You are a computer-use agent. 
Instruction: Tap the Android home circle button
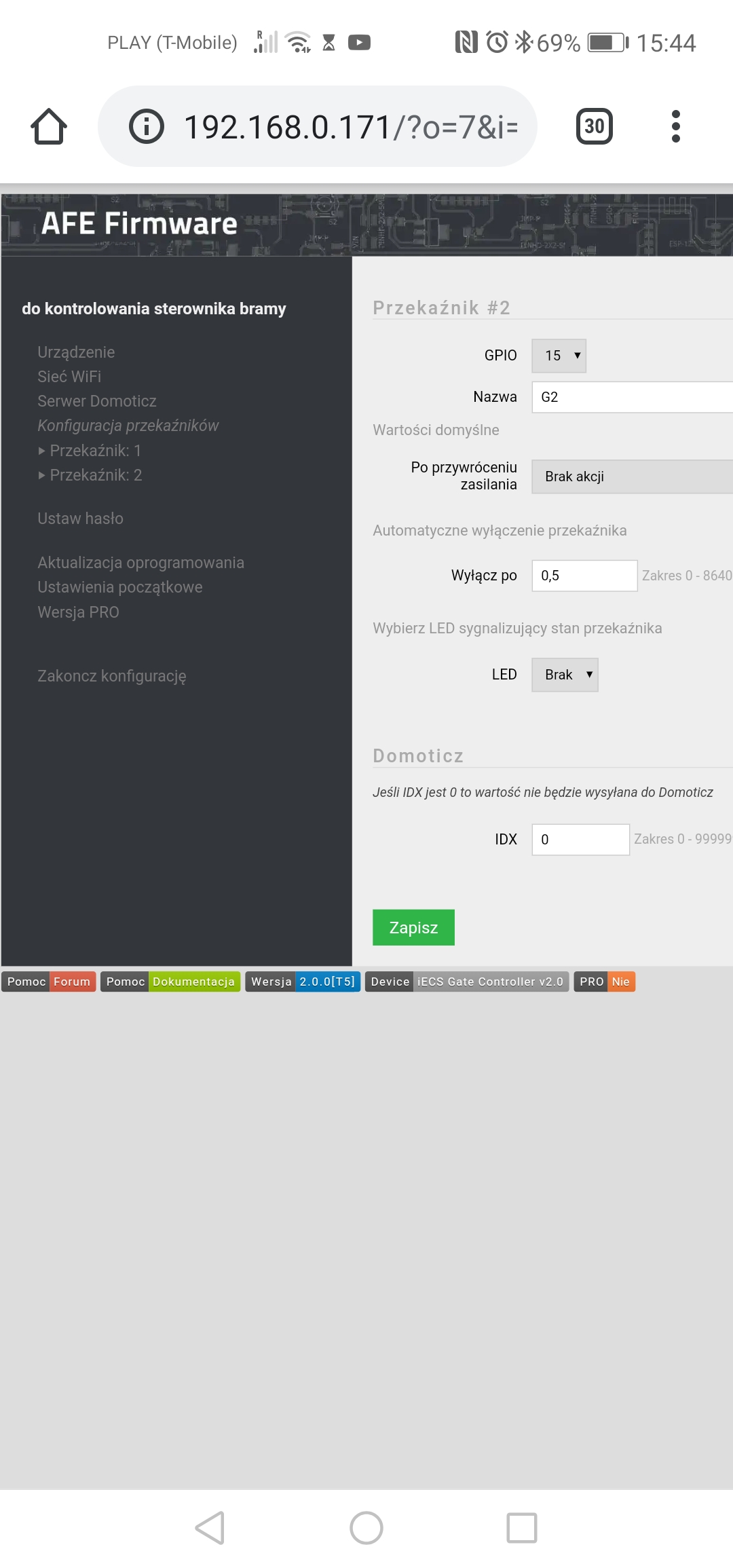click(x=366, y=1528)
